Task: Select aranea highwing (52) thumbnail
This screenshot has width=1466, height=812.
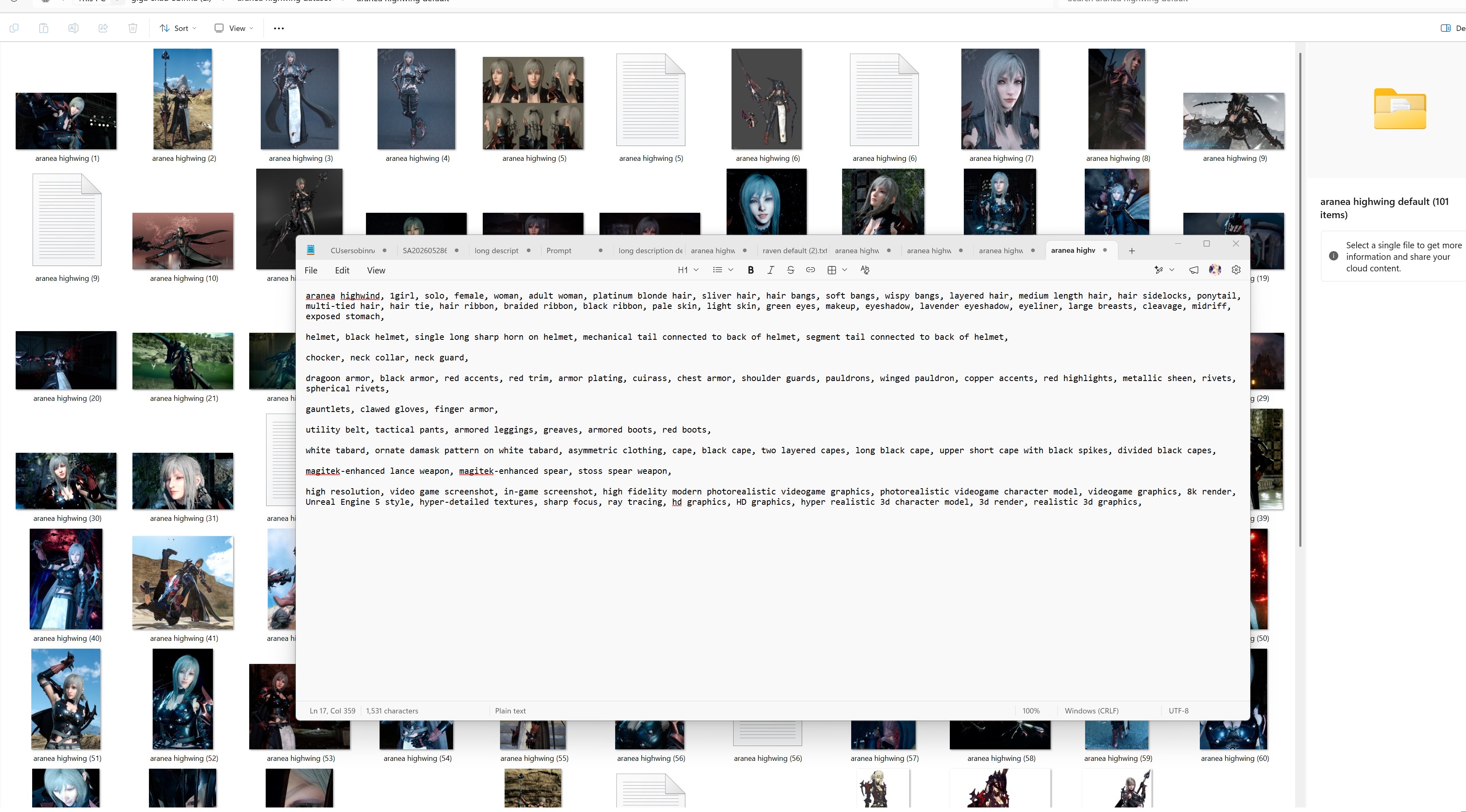Action: coord(183,699)
